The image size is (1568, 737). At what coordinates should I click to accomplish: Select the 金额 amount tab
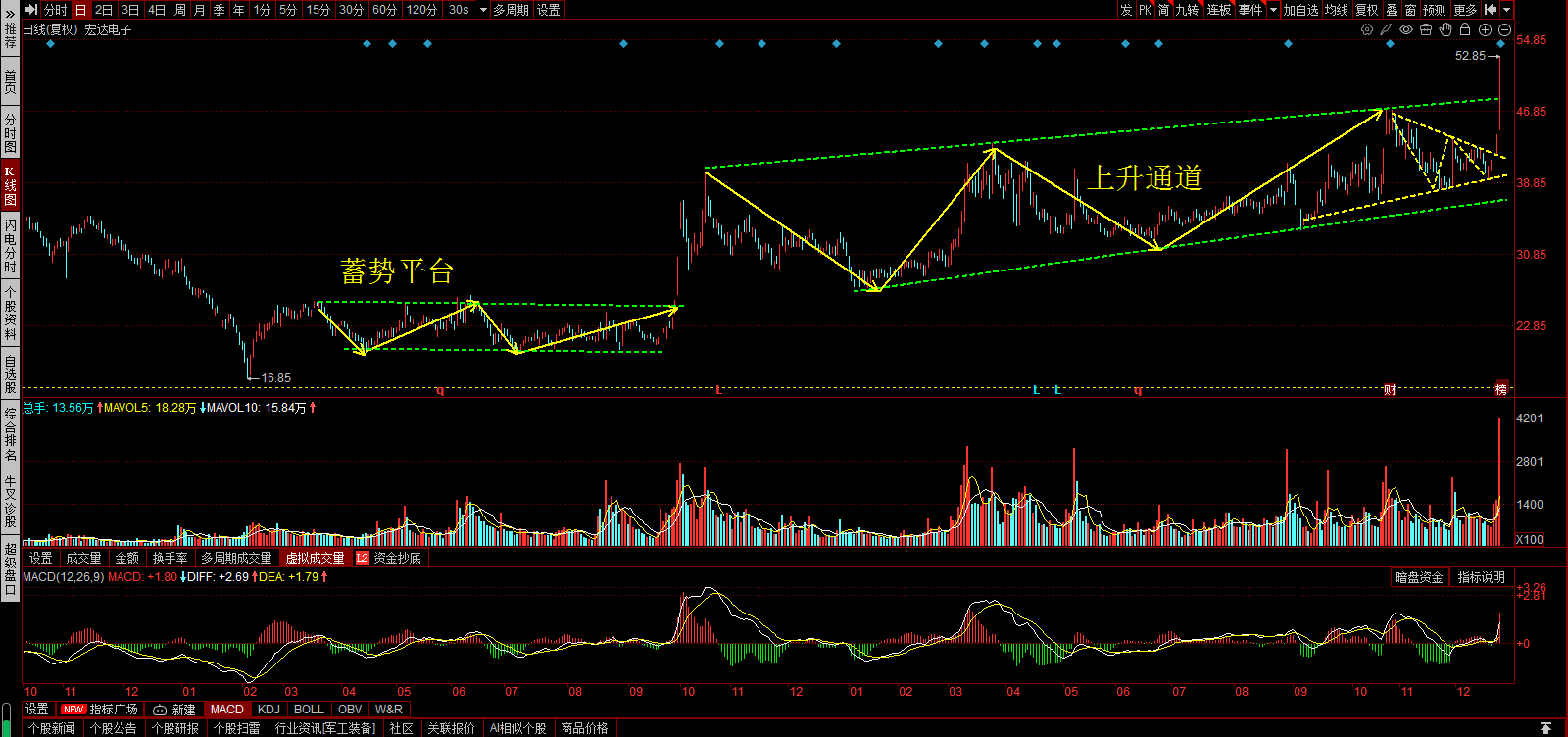tap(127, 558)
